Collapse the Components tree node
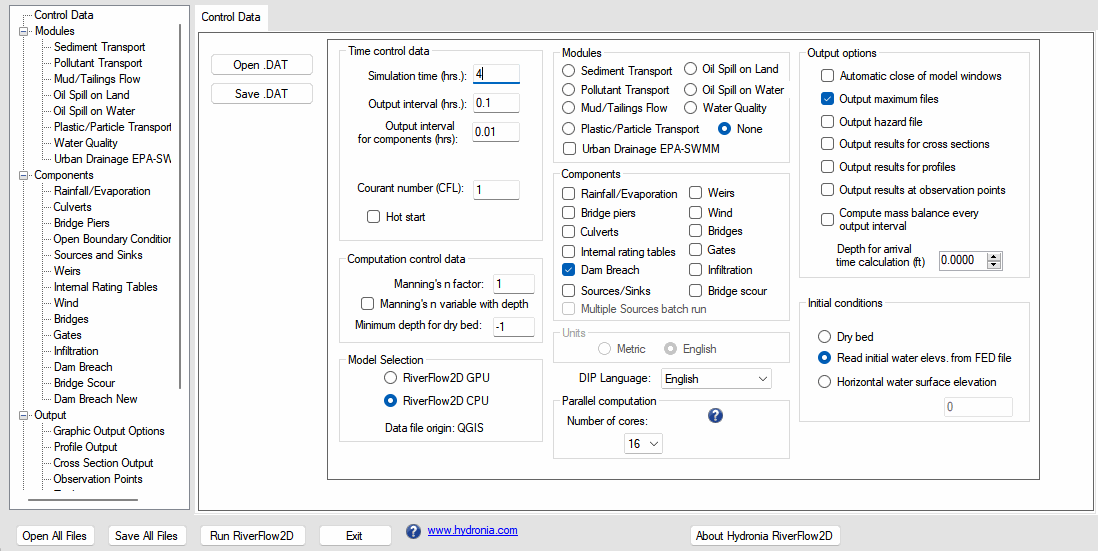Image resolution: width=1098 pixels, height=551 pixels. [x=23, y=175]
